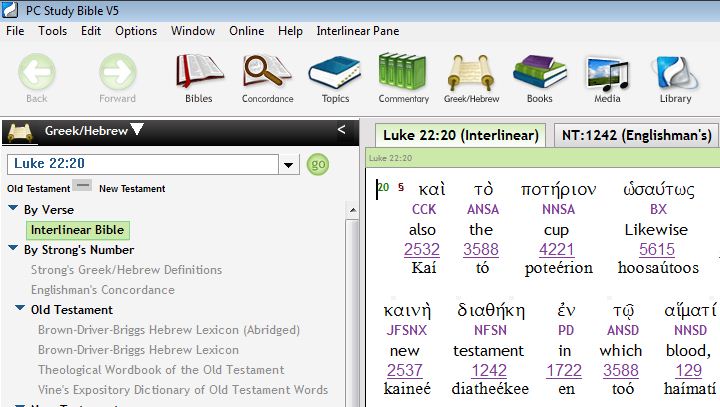This screenshot has height=407, width=720.
Task: Click Strong's number link 2532
Action: pyautogui.click(x=422, y=249)
